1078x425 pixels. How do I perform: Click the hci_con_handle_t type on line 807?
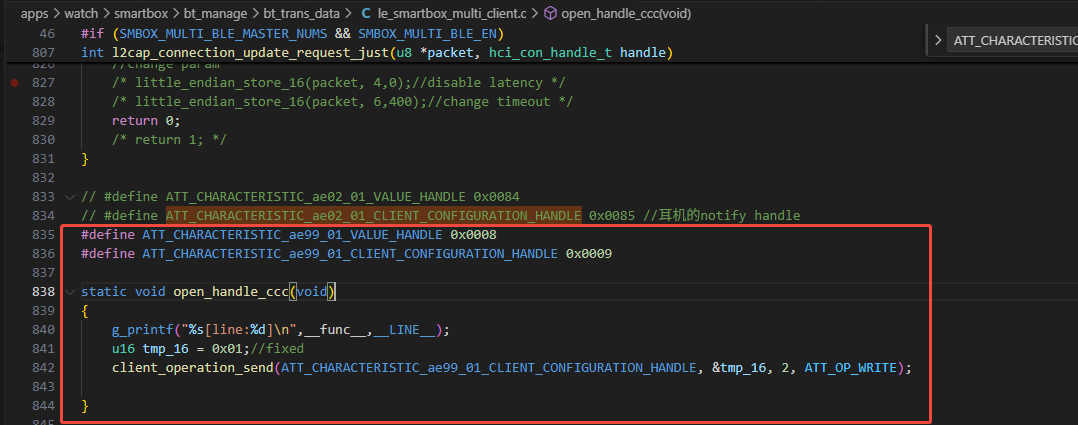551,52
